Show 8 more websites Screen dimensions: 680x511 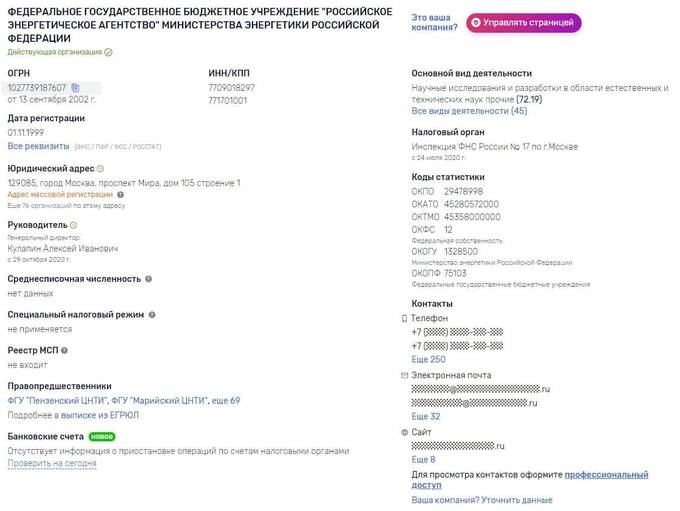[x=423, y=459]
